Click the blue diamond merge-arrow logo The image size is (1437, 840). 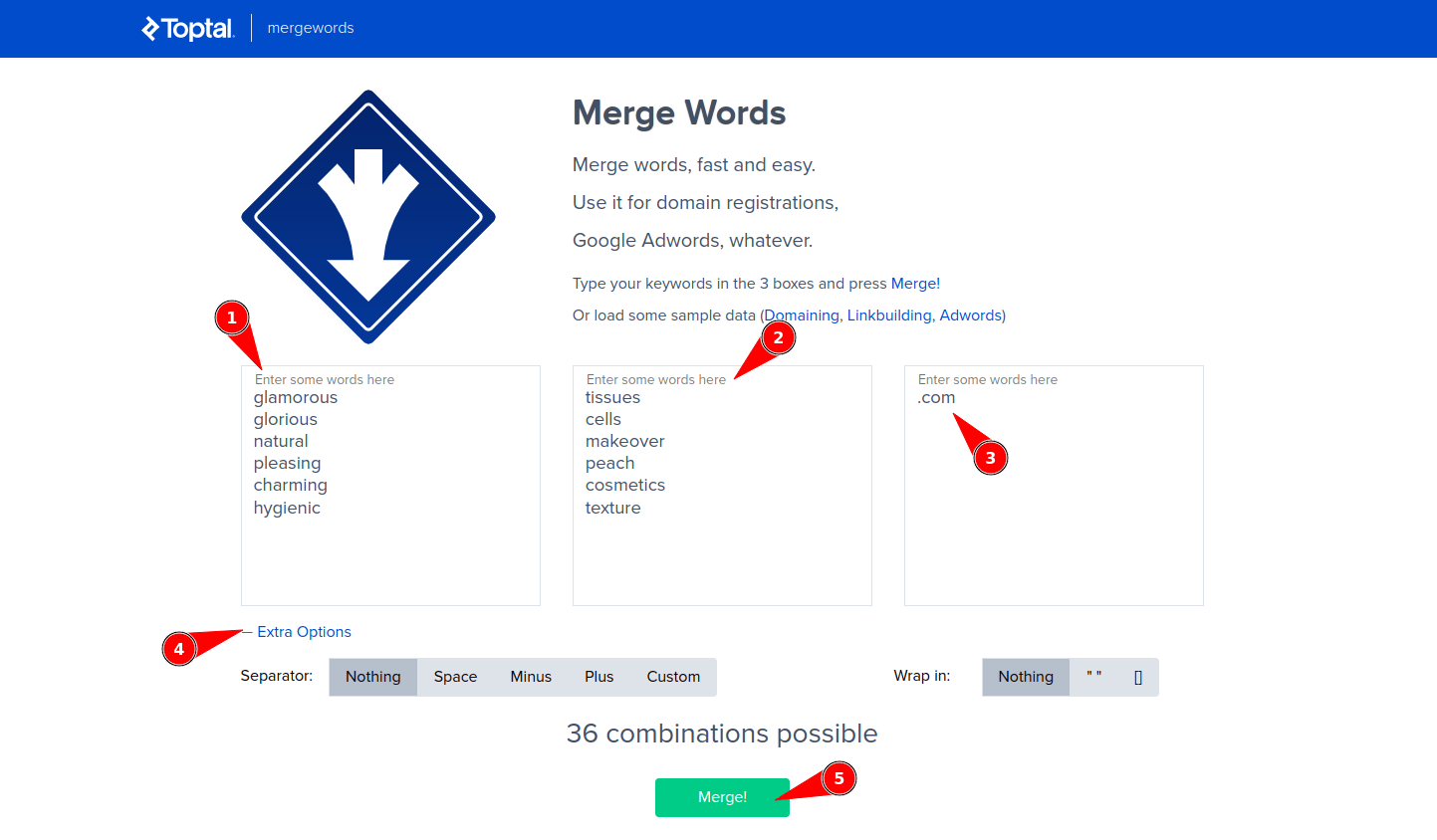click(x=368, y=217)
